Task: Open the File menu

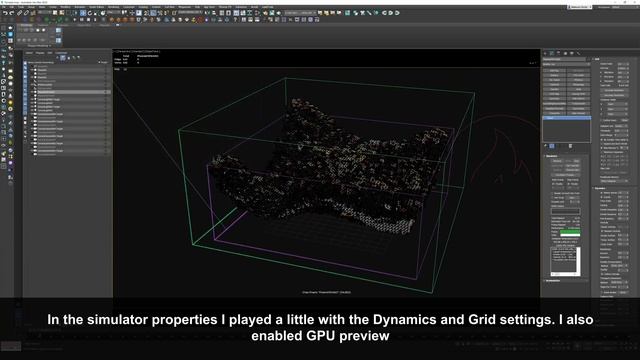Action: pos(3,7)
